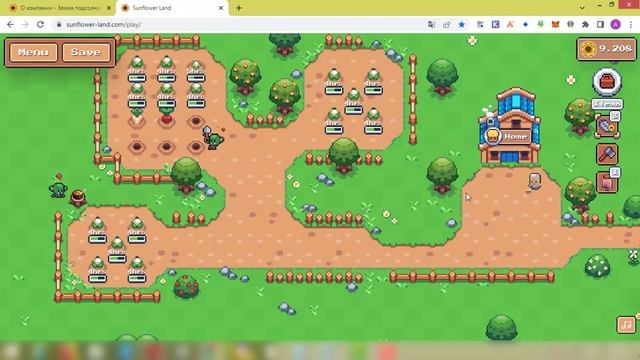Open the sunflower token balance 9.208
Viewport: 640px width, 360px height.
click(607, 49)
